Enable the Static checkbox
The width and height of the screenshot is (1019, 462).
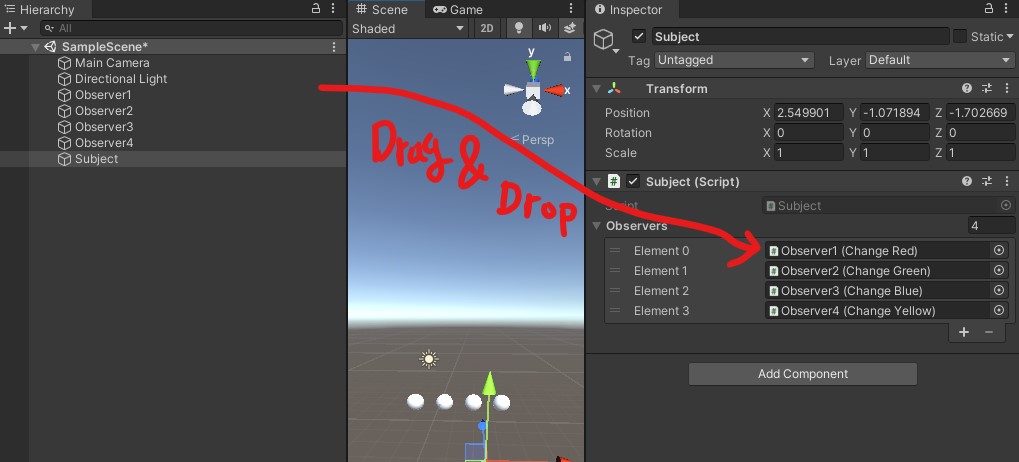(960, 36)
